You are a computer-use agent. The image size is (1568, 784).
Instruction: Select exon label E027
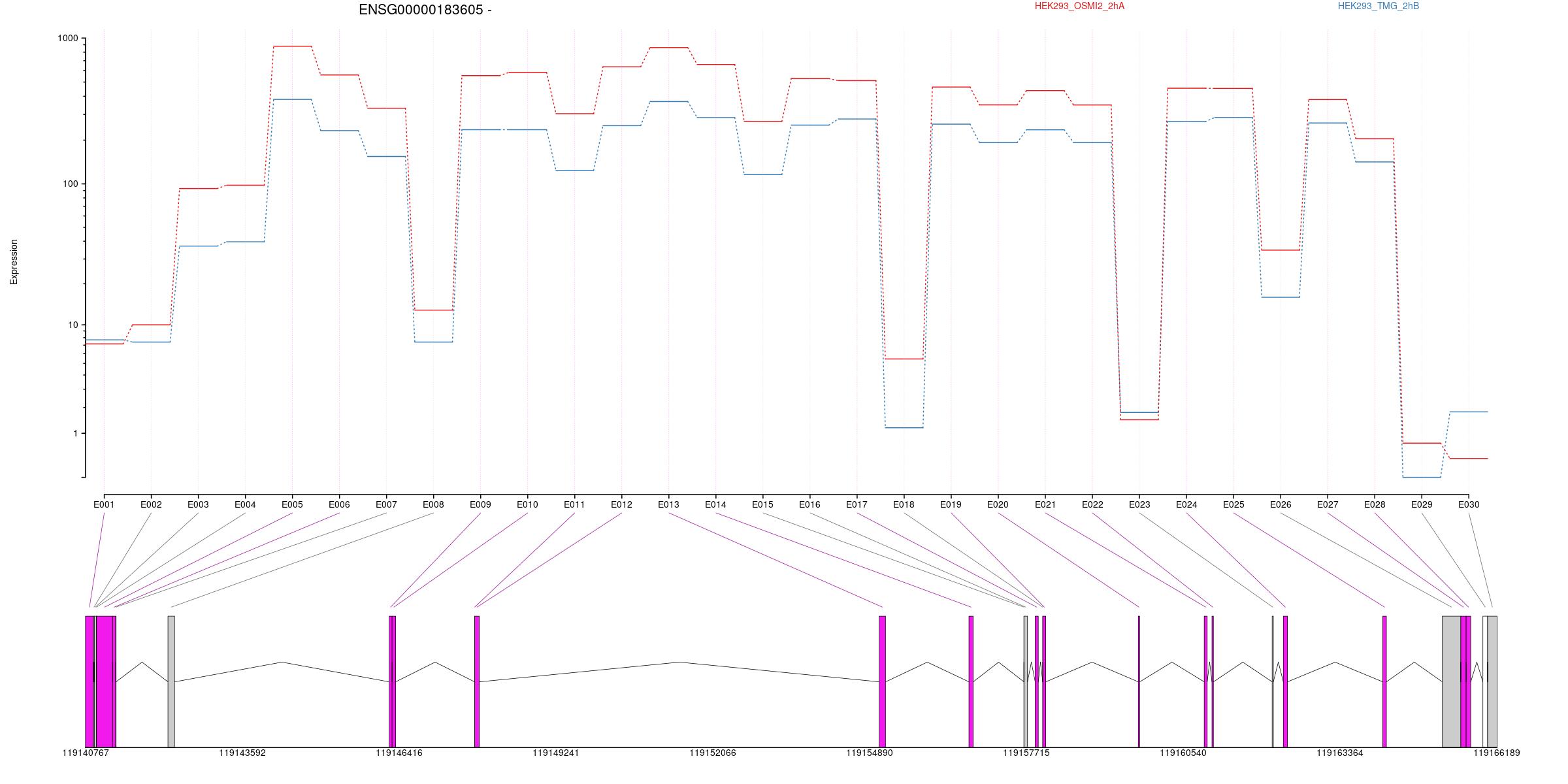[1328, 504]
